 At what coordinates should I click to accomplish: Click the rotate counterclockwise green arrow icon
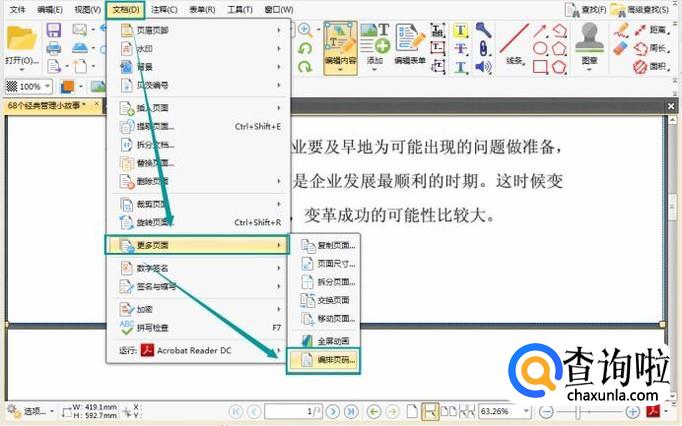[x=305, y=48]
